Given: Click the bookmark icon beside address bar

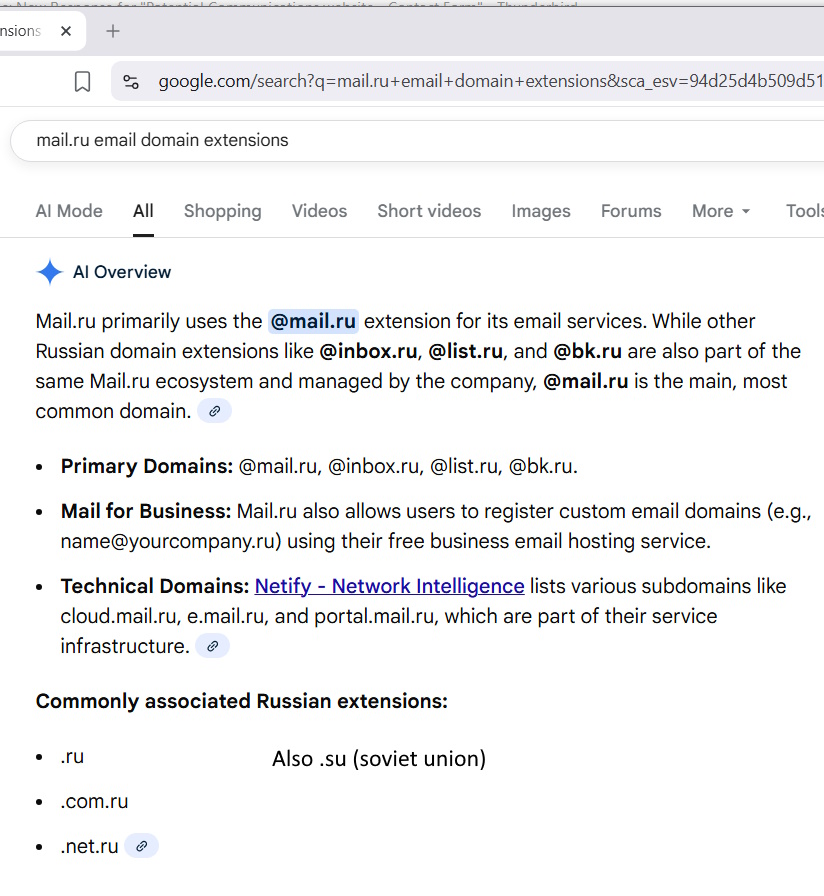Looking at the screenshot, I should [83, 82].
